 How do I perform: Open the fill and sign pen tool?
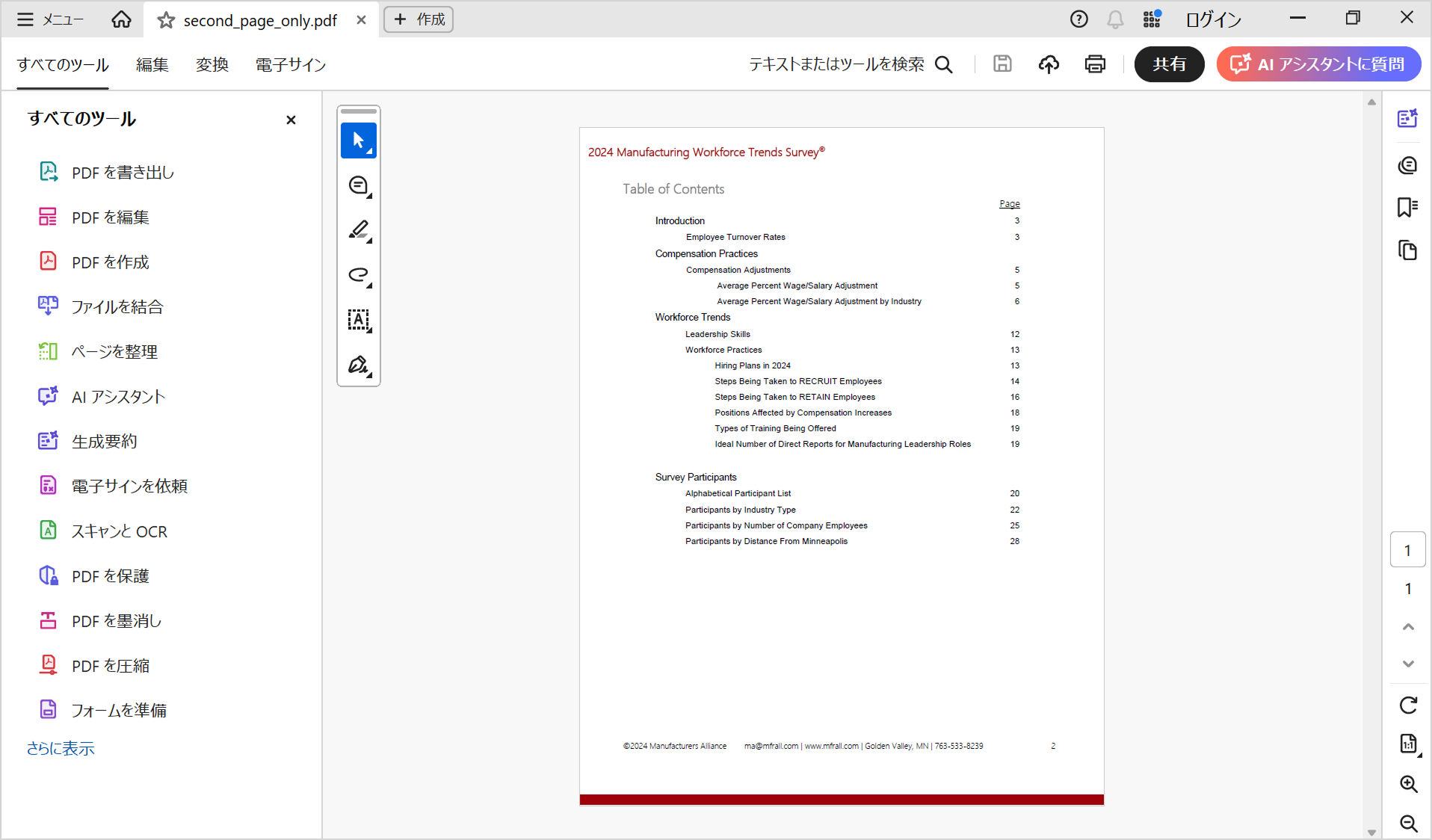click(358, 365)
